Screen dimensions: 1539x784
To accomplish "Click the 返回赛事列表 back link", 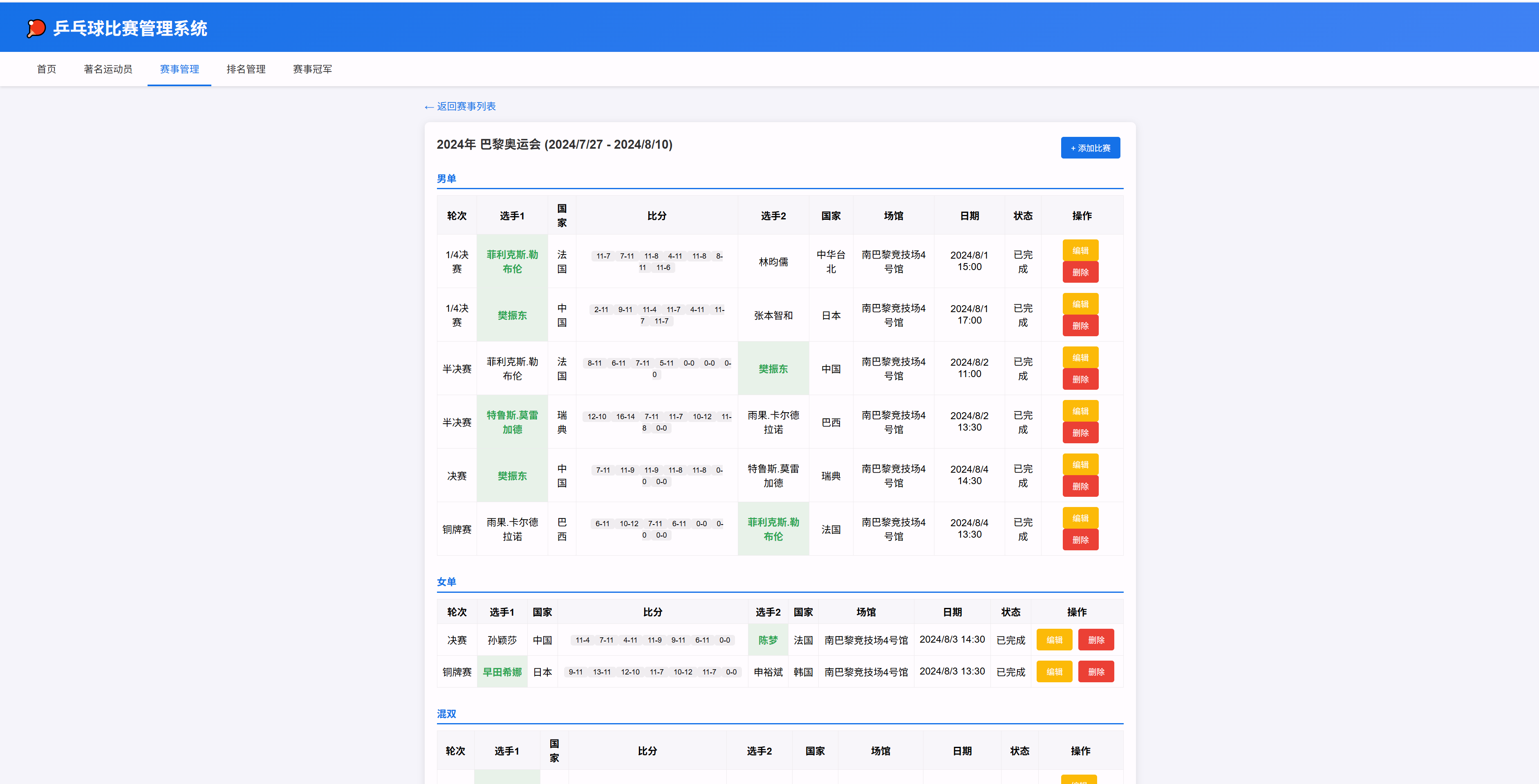I will point(460,106).
